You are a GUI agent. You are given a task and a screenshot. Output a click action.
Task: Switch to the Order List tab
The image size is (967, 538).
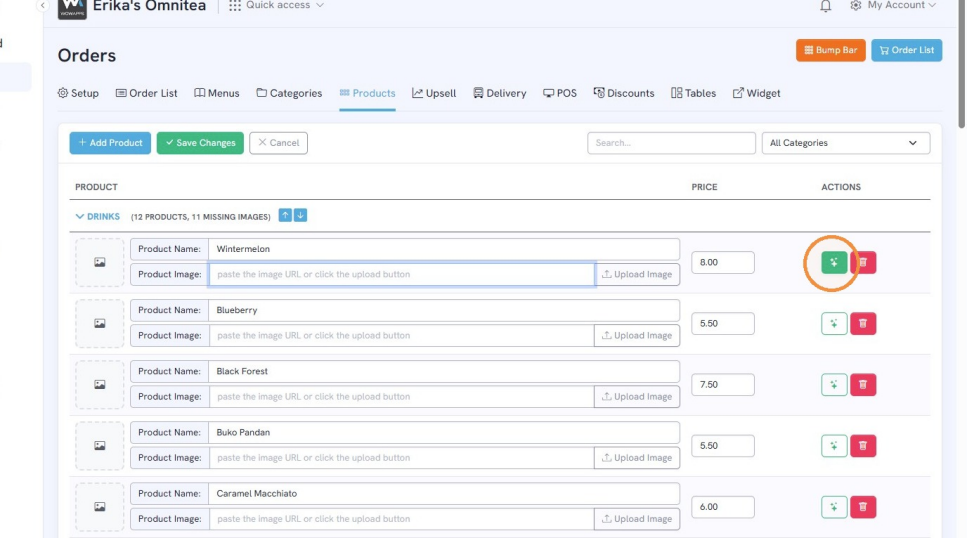pos(146,93)
